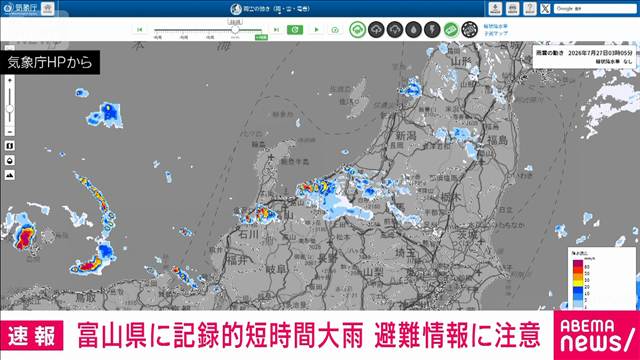The height and width of the screenshot is (360, 640).
Task: Select the second dark cloud icon
Action: tap(376, 29)
